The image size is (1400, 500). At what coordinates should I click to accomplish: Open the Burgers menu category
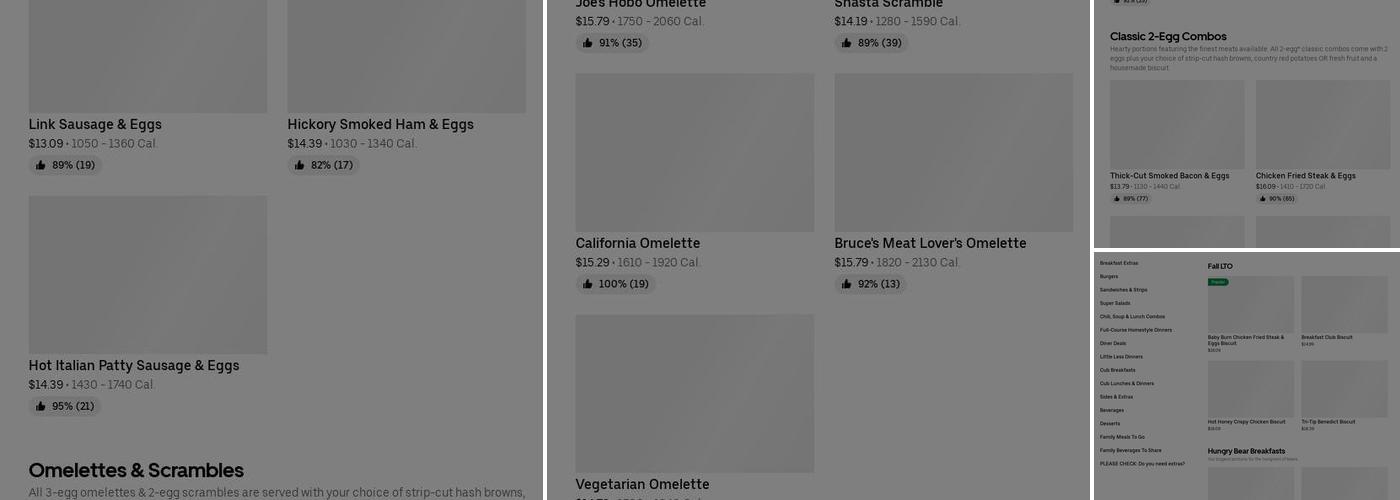click(x=1109, y=276)
